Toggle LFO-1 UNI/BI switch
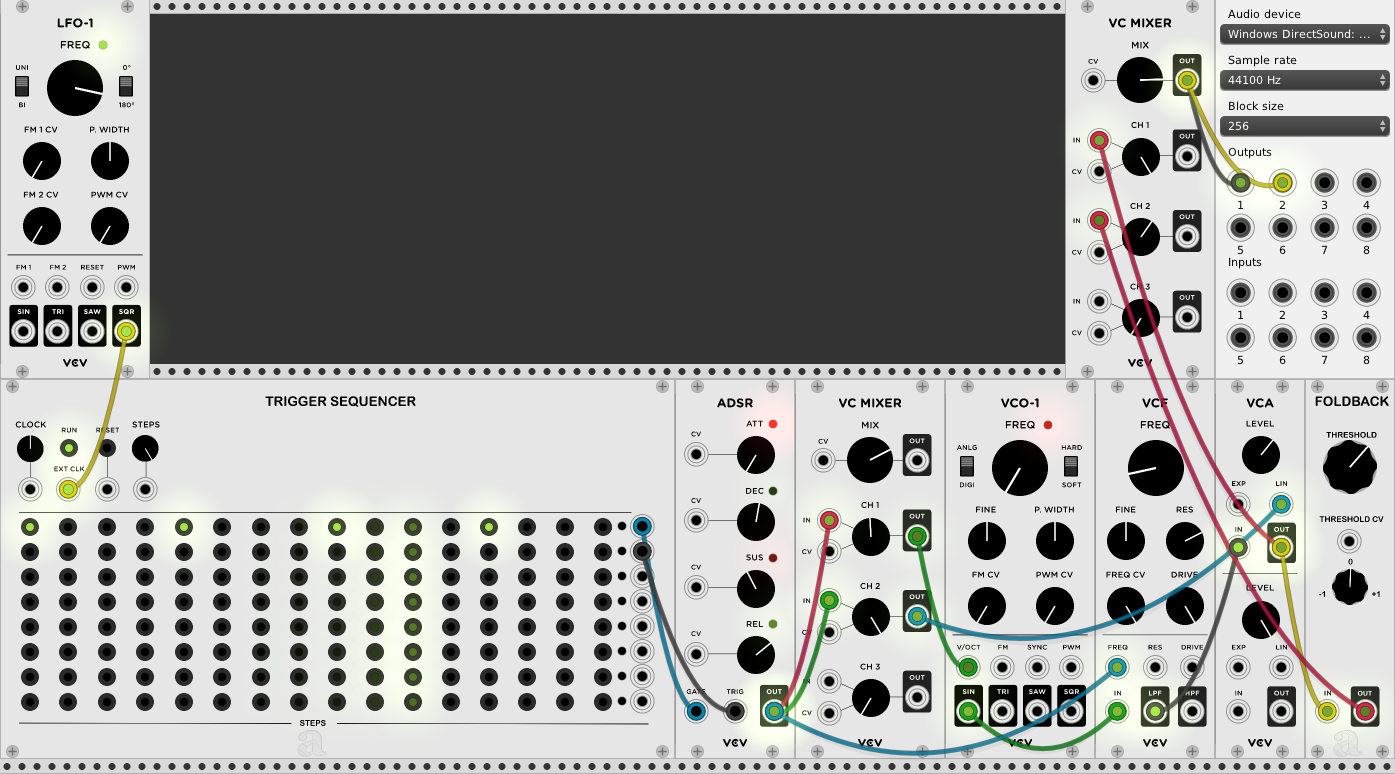This screenshot has width=1395, height=774. (x=22, y=86)
